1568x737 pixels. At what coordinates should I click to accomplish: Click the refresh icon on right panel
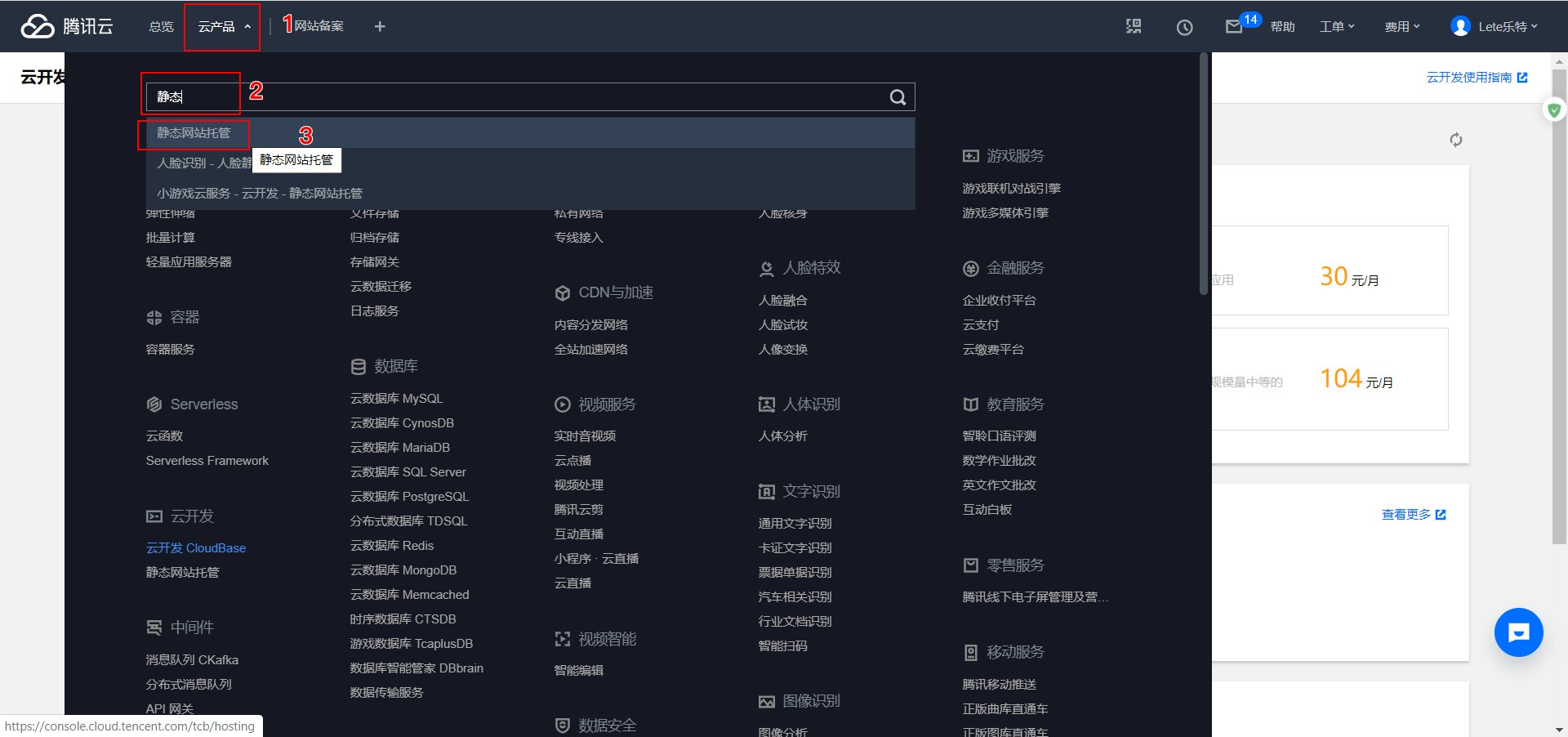(1455, 140)
